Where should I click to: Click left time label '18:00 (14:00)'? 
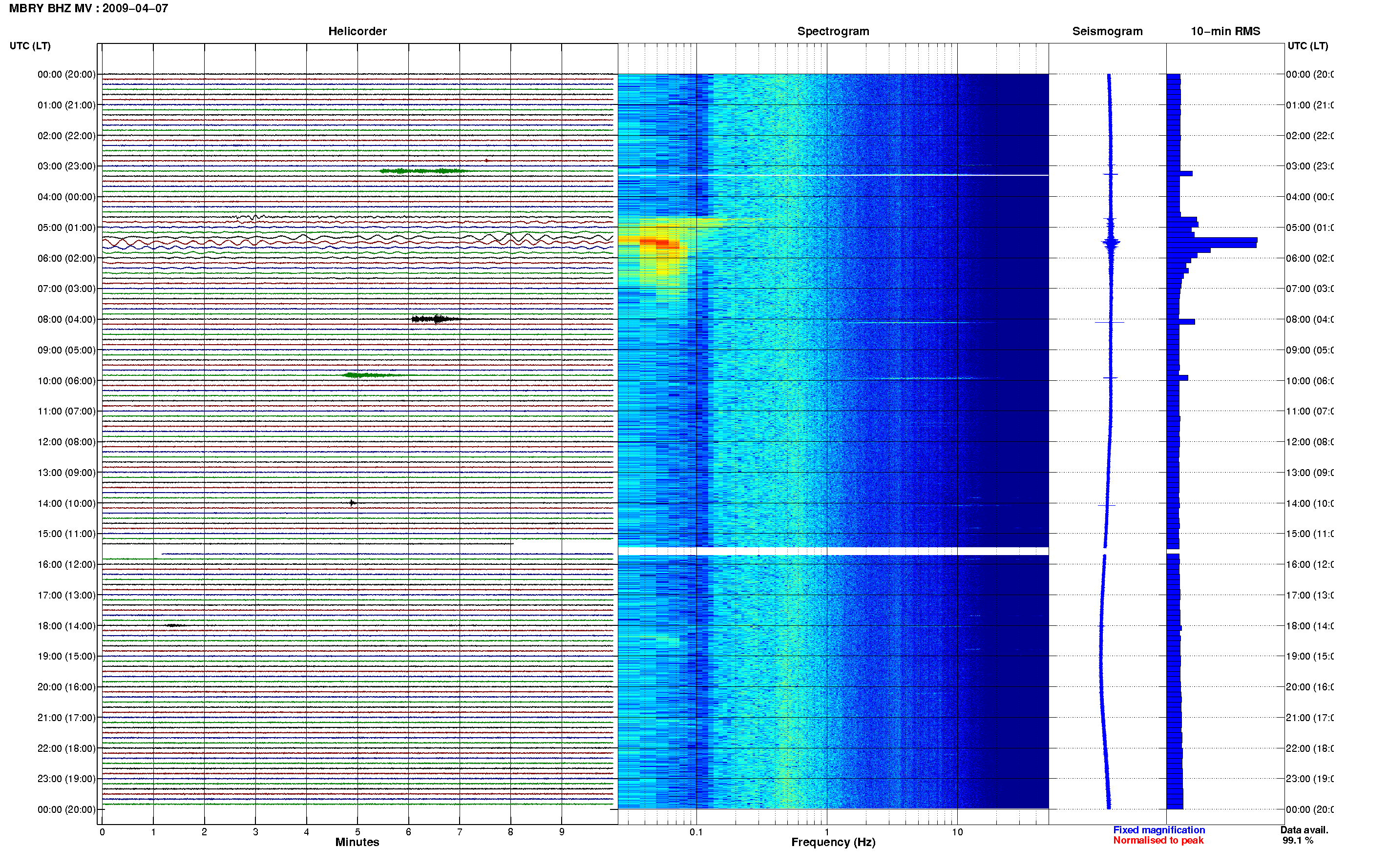[66, 626]
